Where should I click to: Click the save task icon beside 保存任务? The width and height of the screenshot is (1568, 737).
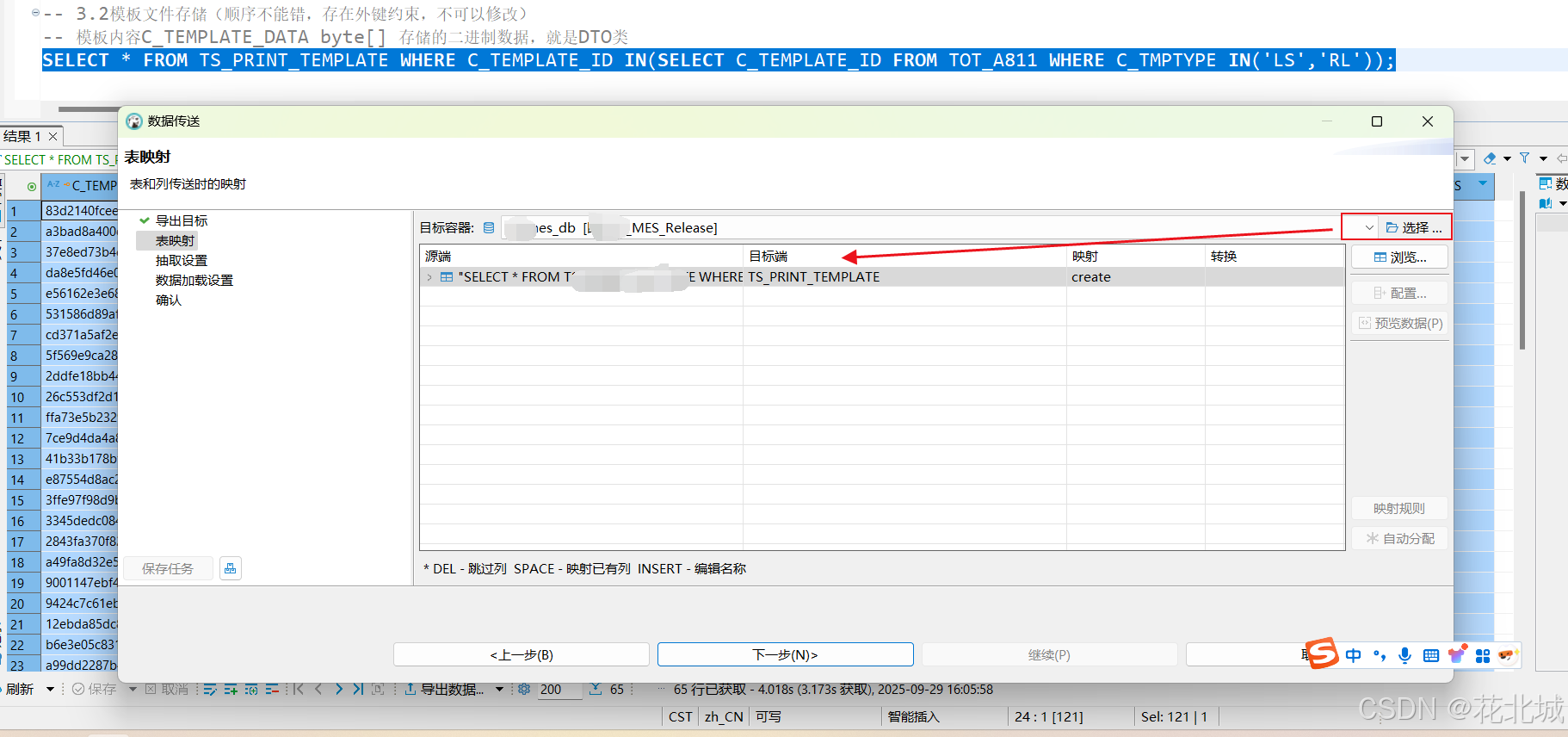pyautogui.click(x=230, y=568)
